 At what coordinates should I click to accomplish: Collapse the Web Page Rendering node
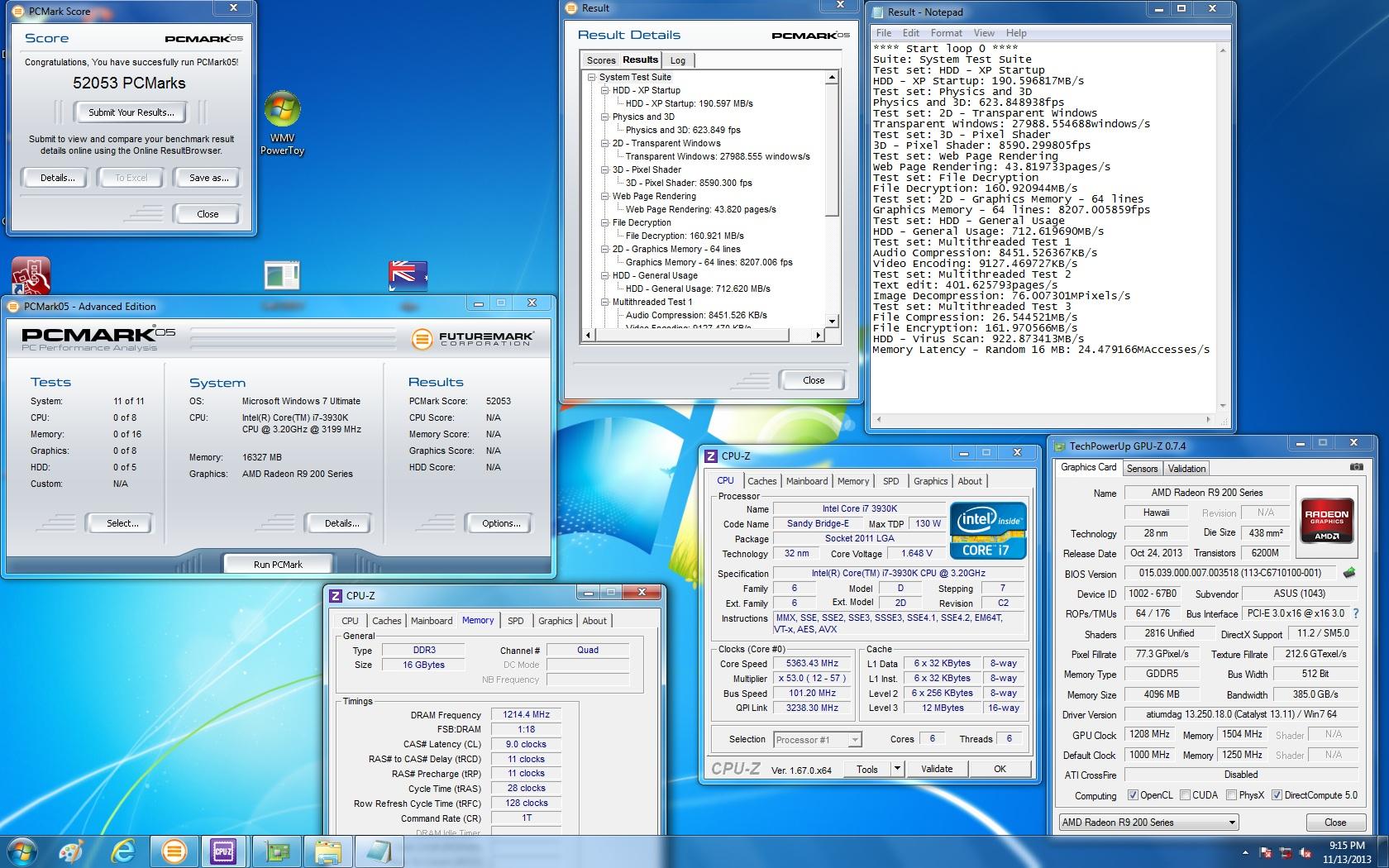tap(604, 196)
